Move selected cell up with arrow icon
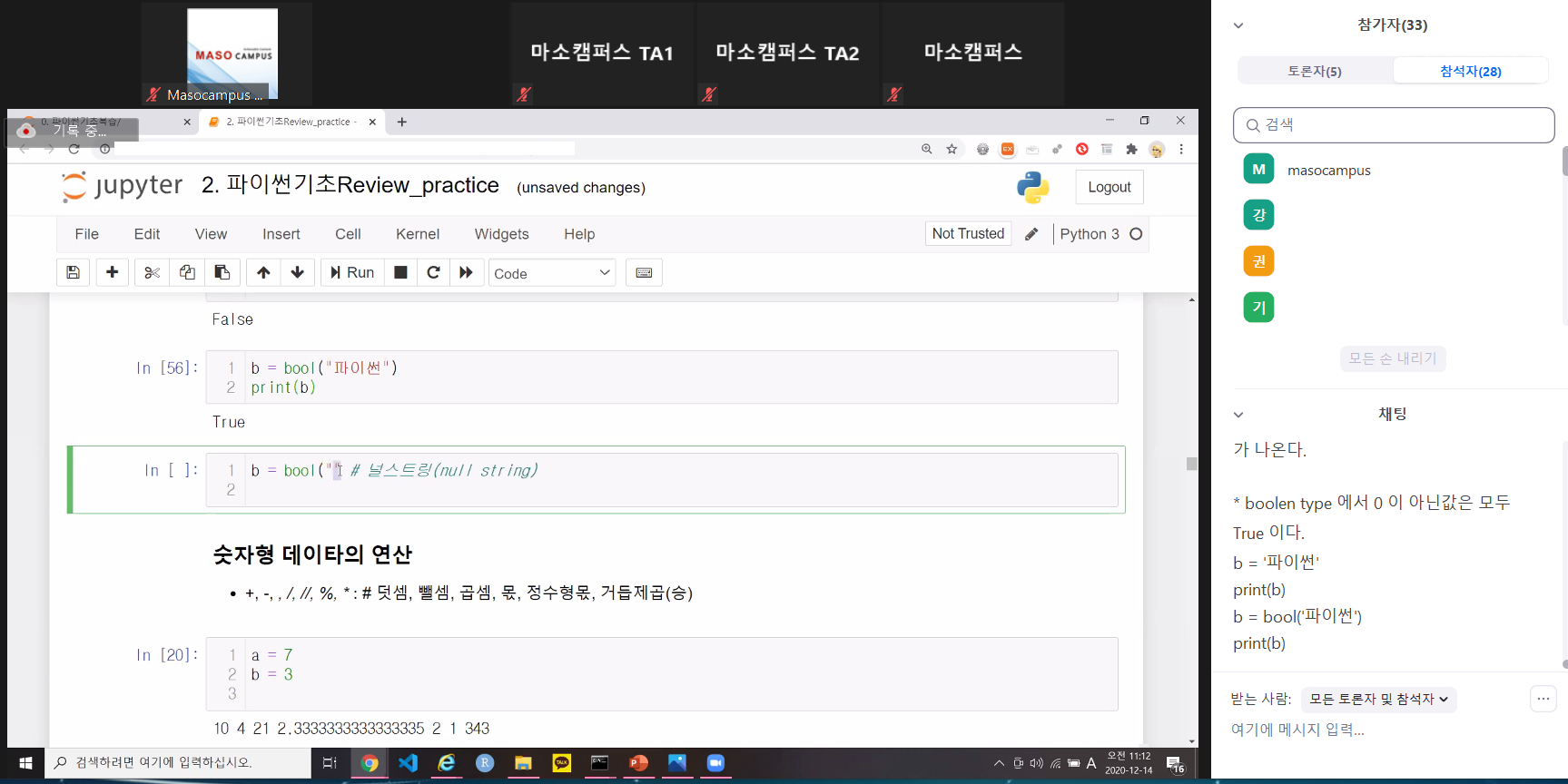 click(x=263, y=272)
